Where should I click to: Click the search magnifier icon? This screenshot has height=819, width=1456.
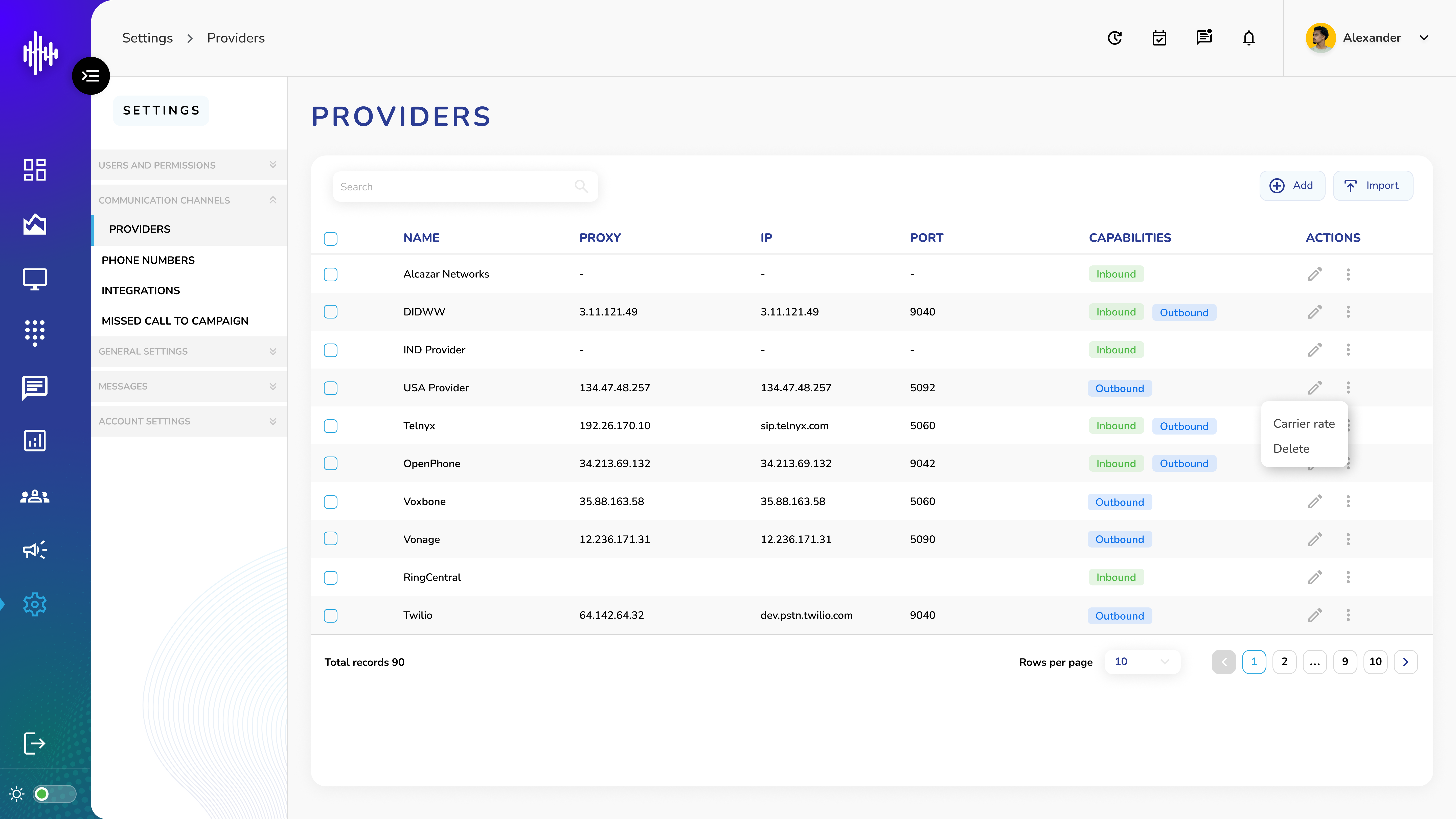coord(581,186)
